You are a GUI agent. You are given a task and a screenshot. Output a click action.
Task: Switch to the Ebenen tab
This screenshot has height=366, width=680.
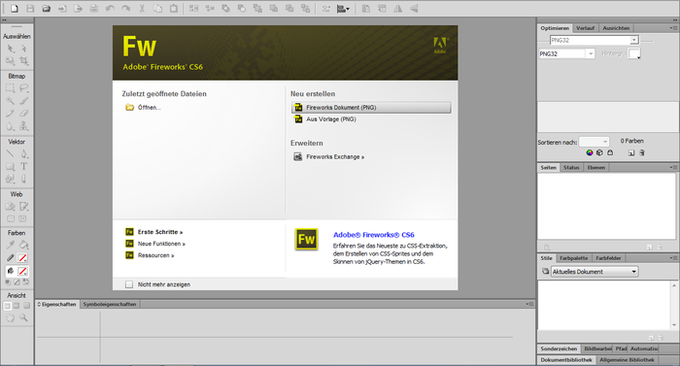pyautogui.click(x=596, y=167)
